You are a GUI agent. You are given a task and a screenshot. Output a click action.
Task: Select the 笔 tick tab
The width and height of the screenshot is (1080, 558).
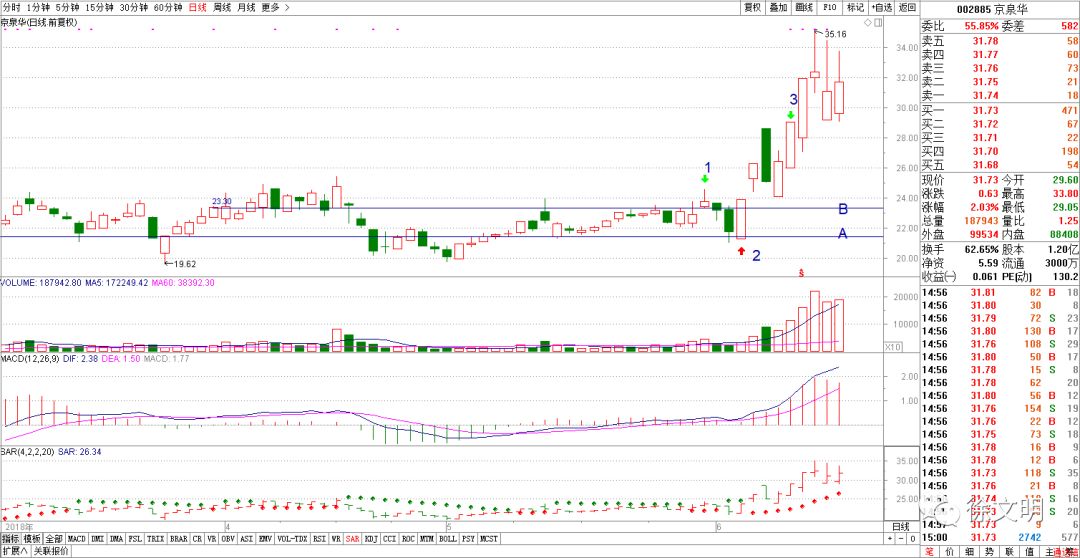[x=928, y=552]
